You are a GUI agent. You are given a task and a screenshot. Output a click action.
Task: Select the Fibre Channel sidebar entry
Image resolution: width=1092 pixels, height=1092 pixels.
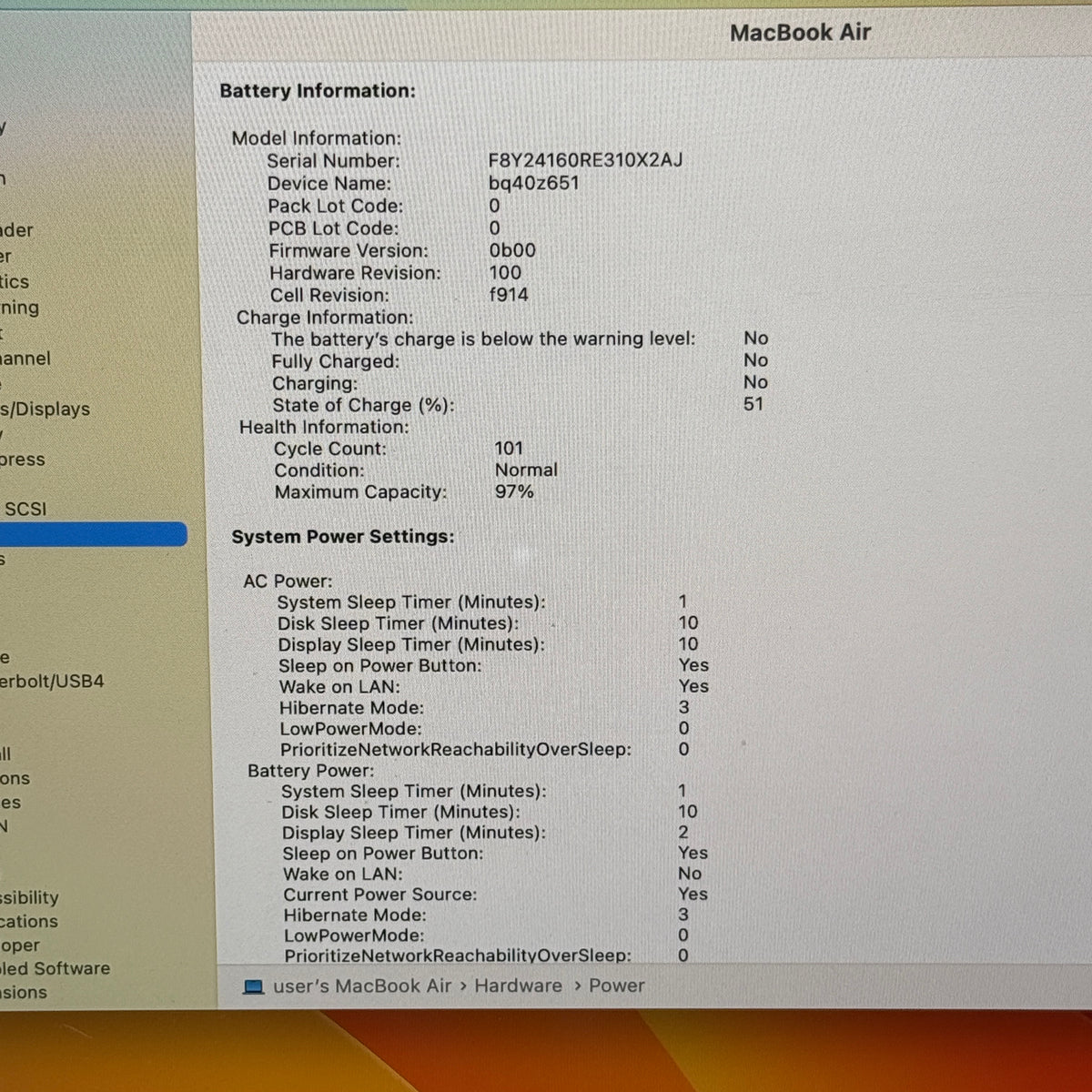point(25,359)
